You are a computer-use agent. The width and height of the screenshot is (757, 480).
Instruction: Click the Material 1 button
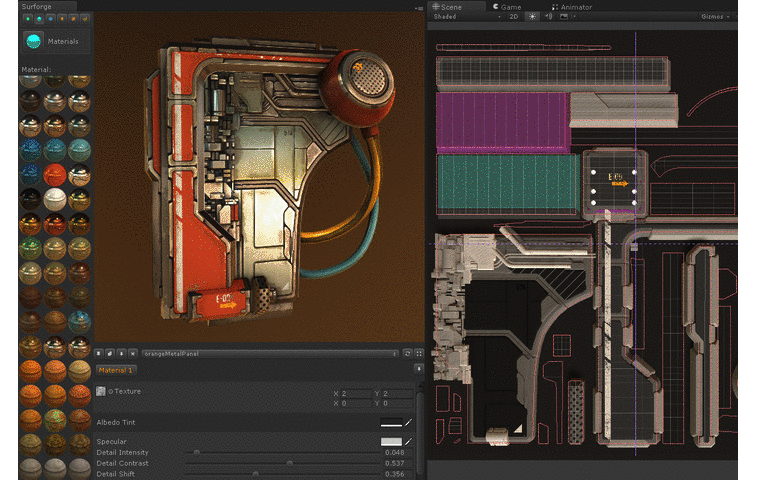tap(115, 370)
